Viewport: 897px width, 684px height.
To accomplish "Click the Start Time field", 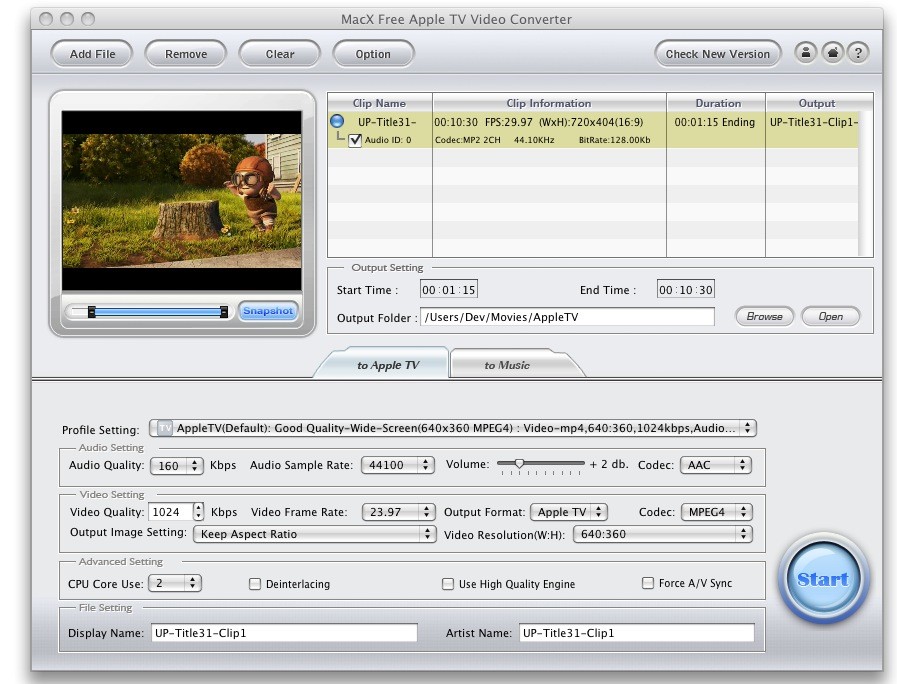I will coord(448,289).
